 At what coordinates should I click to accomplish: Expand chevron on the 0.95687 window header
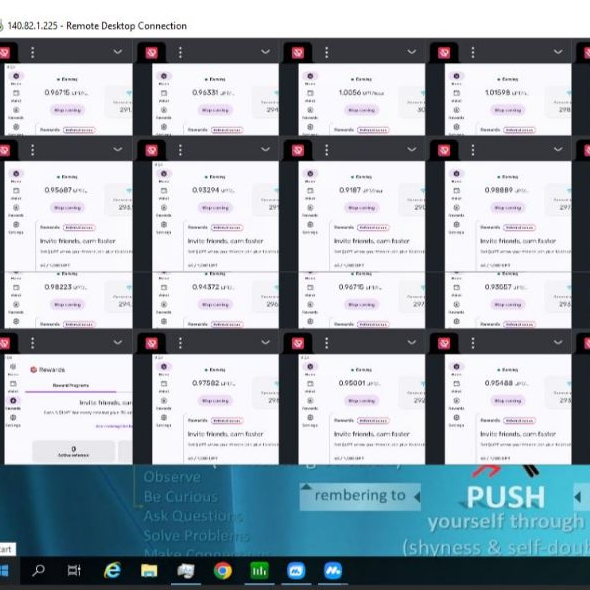(118, 149)
